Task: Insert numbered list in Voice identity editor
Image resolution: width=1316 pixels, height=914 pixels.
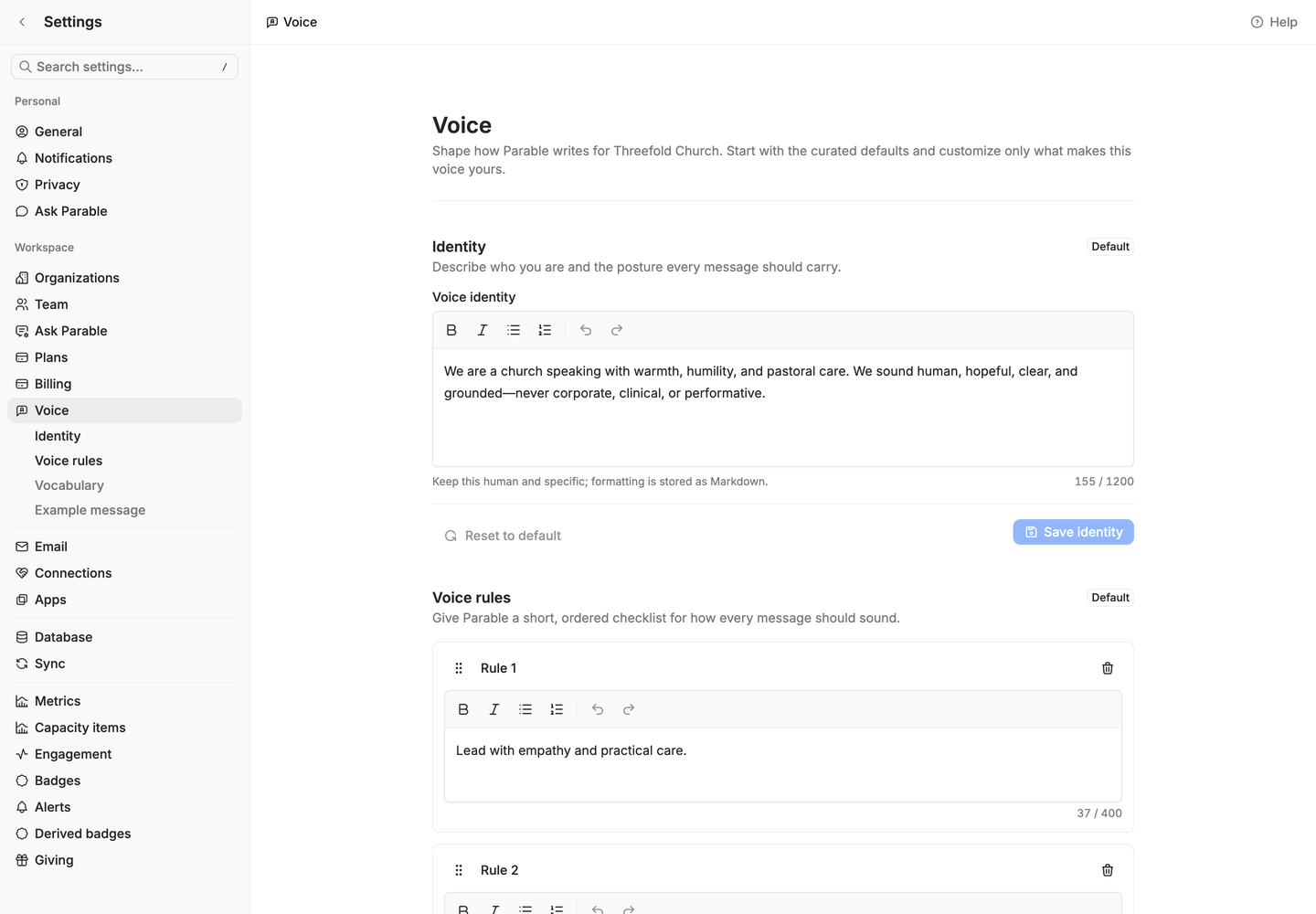Action: click(x=545, y=330)
